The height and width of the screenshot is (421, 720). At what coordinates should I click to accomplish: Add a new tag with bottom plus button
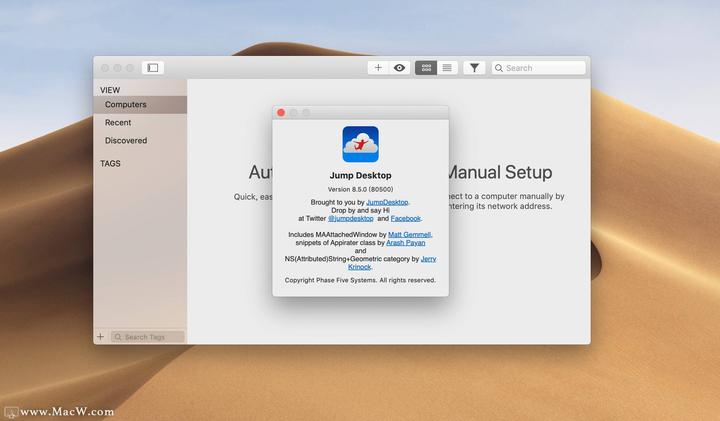click(100, 337)
